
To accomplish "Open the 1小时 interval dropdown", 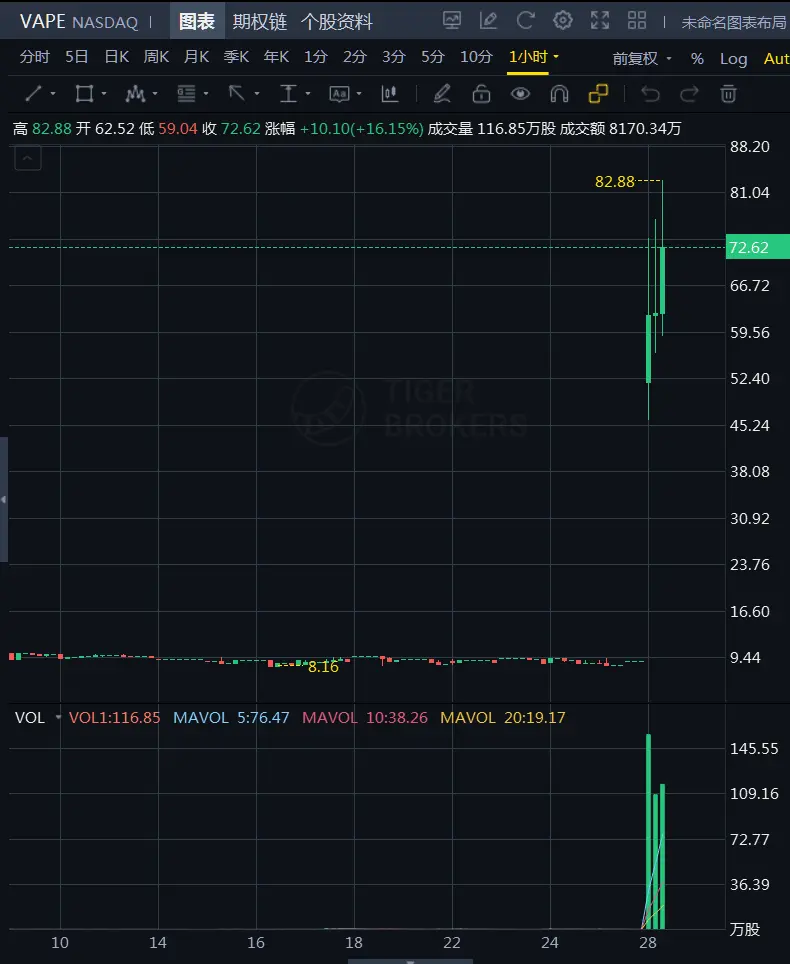I will pos(556,57).
